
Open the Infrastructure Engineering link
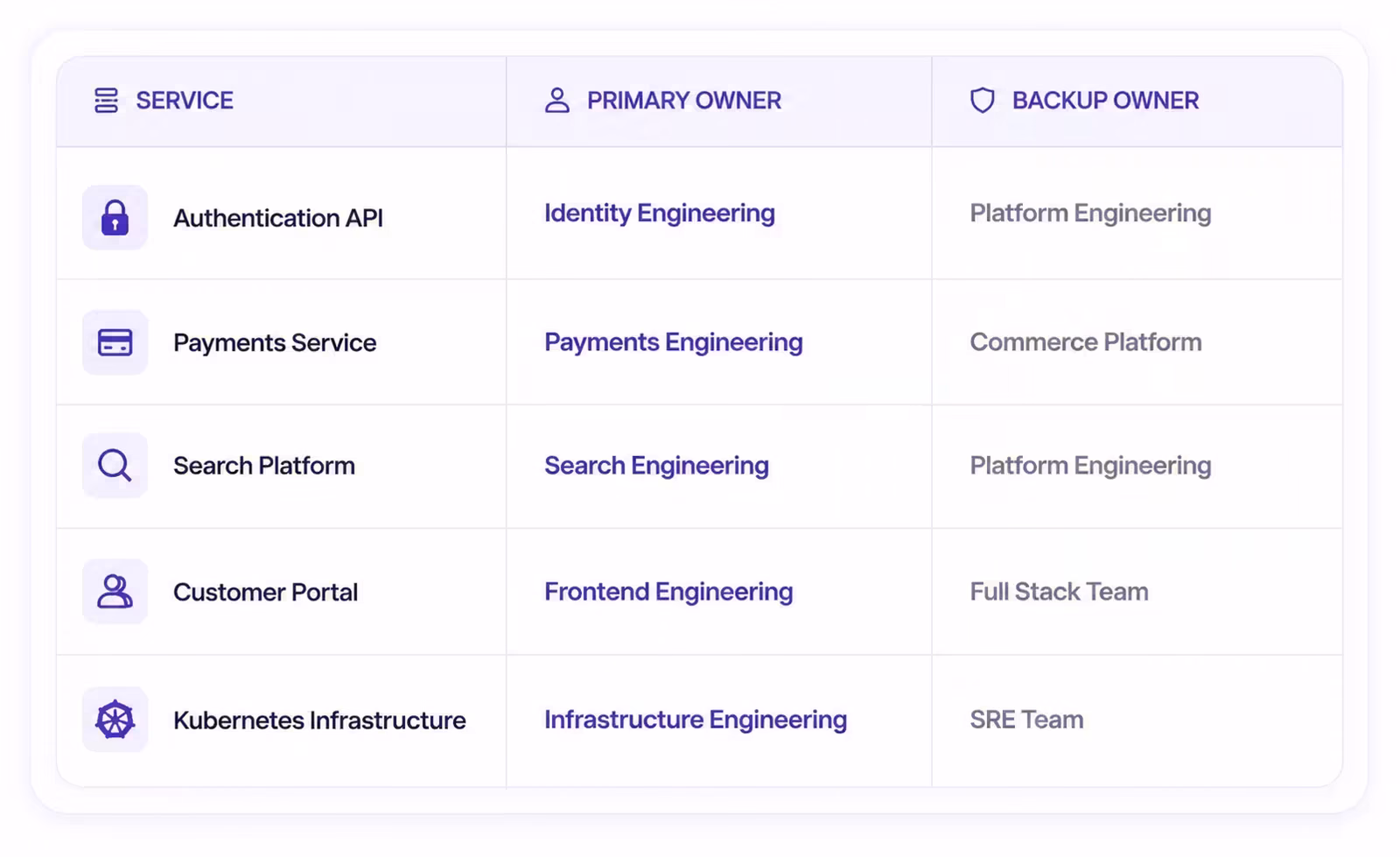click(x=696, y=720)
